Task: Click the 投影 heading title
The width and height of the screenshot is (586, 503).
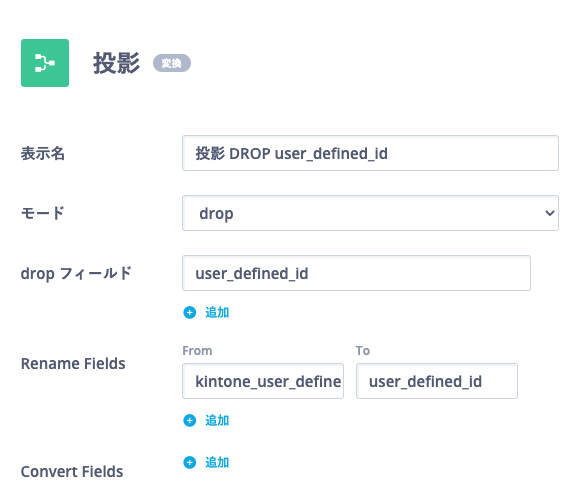Action: [x=116, y=63]
